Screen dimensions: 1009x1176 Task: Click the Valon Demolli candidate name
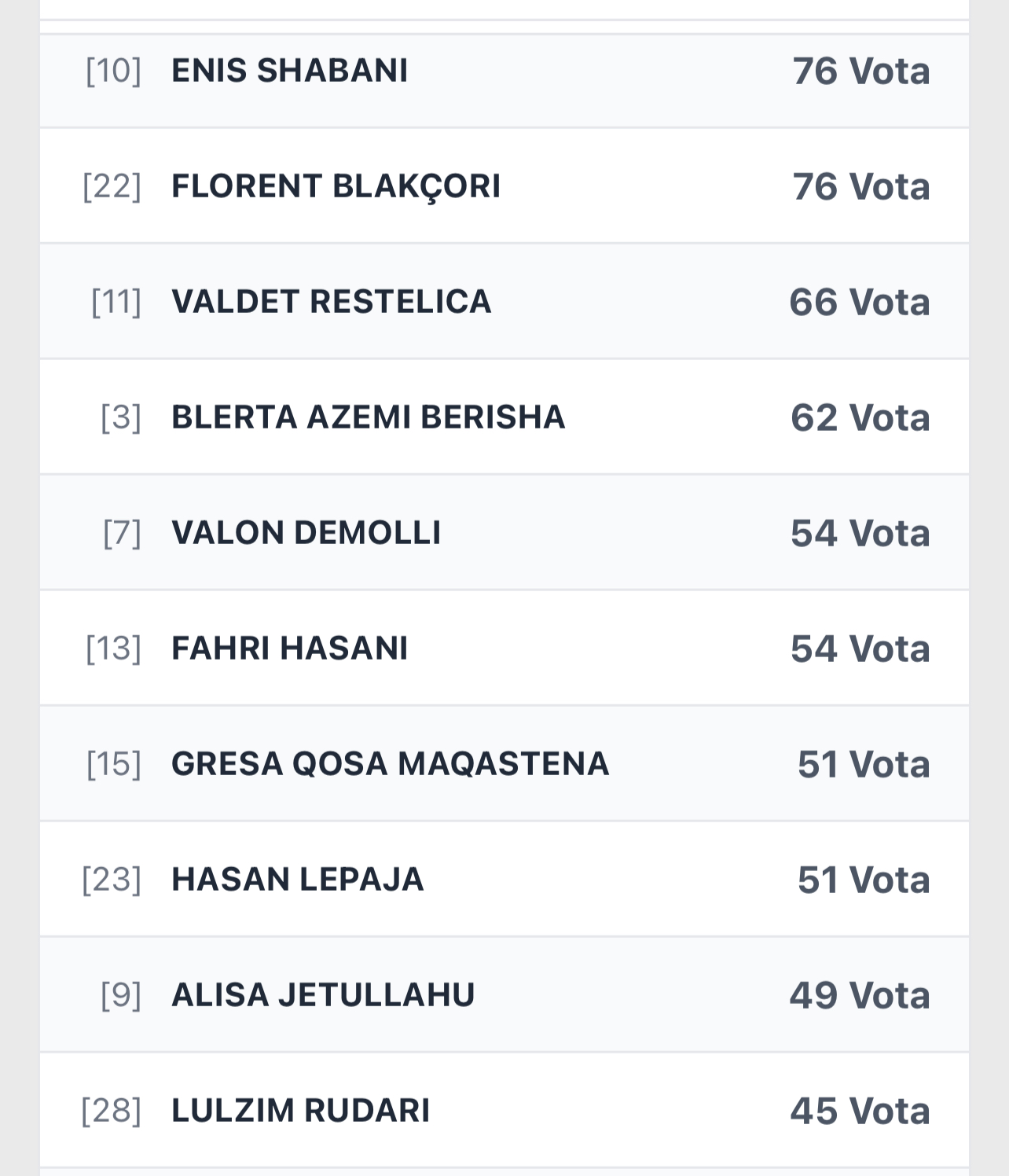tap(306, 533)
